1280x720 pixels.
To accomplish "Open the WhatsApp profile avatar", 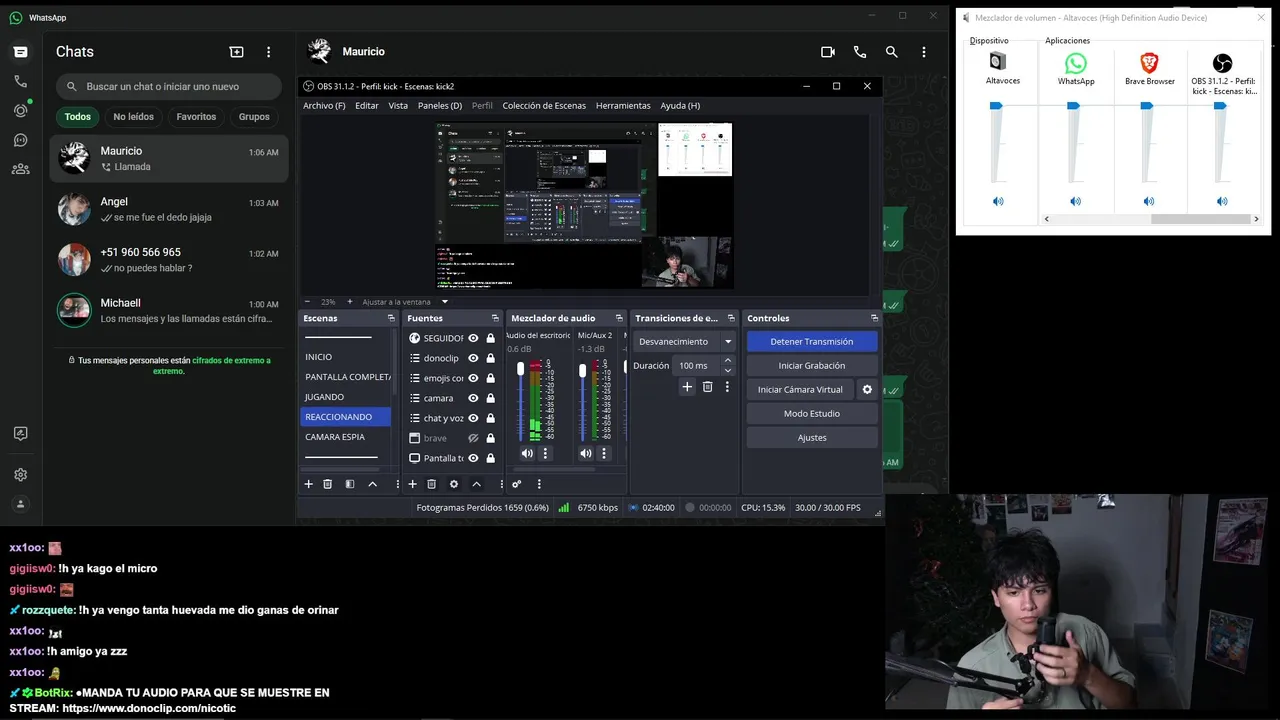I will 20,504.
